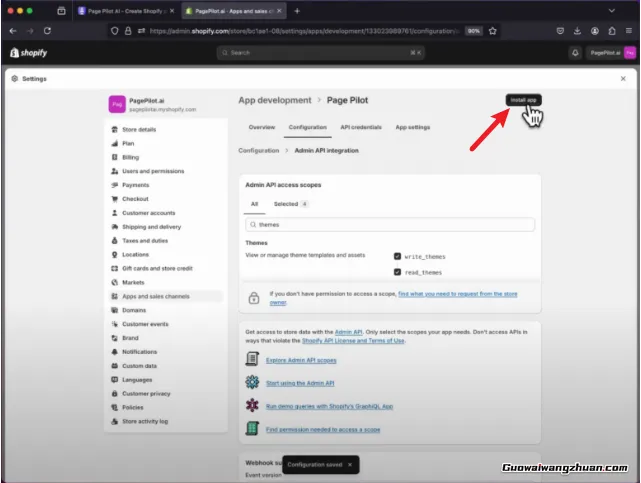The height and width of the screenshot is (483, 641).
Task: Open Shipping and delivery truck icon
Action: coord(114,227)
